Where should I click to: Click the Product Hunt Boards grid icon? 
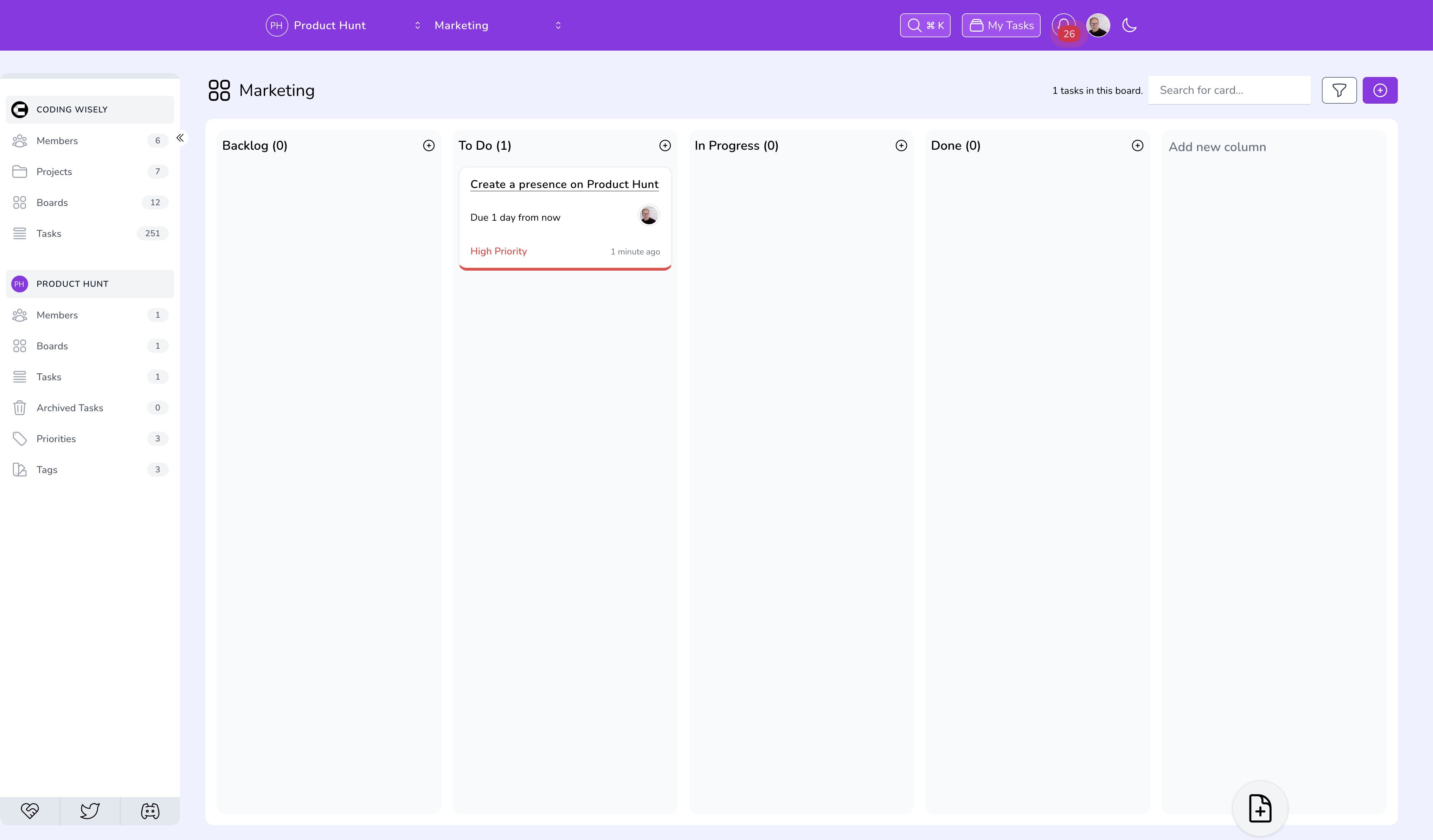click(20, 346)
